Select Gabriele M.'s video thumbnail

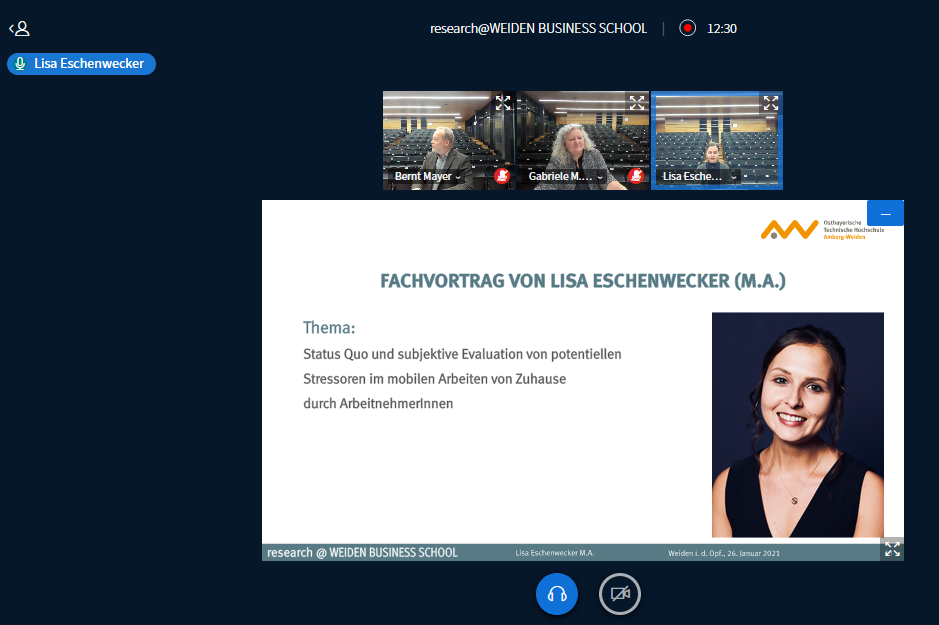[583, 140]
